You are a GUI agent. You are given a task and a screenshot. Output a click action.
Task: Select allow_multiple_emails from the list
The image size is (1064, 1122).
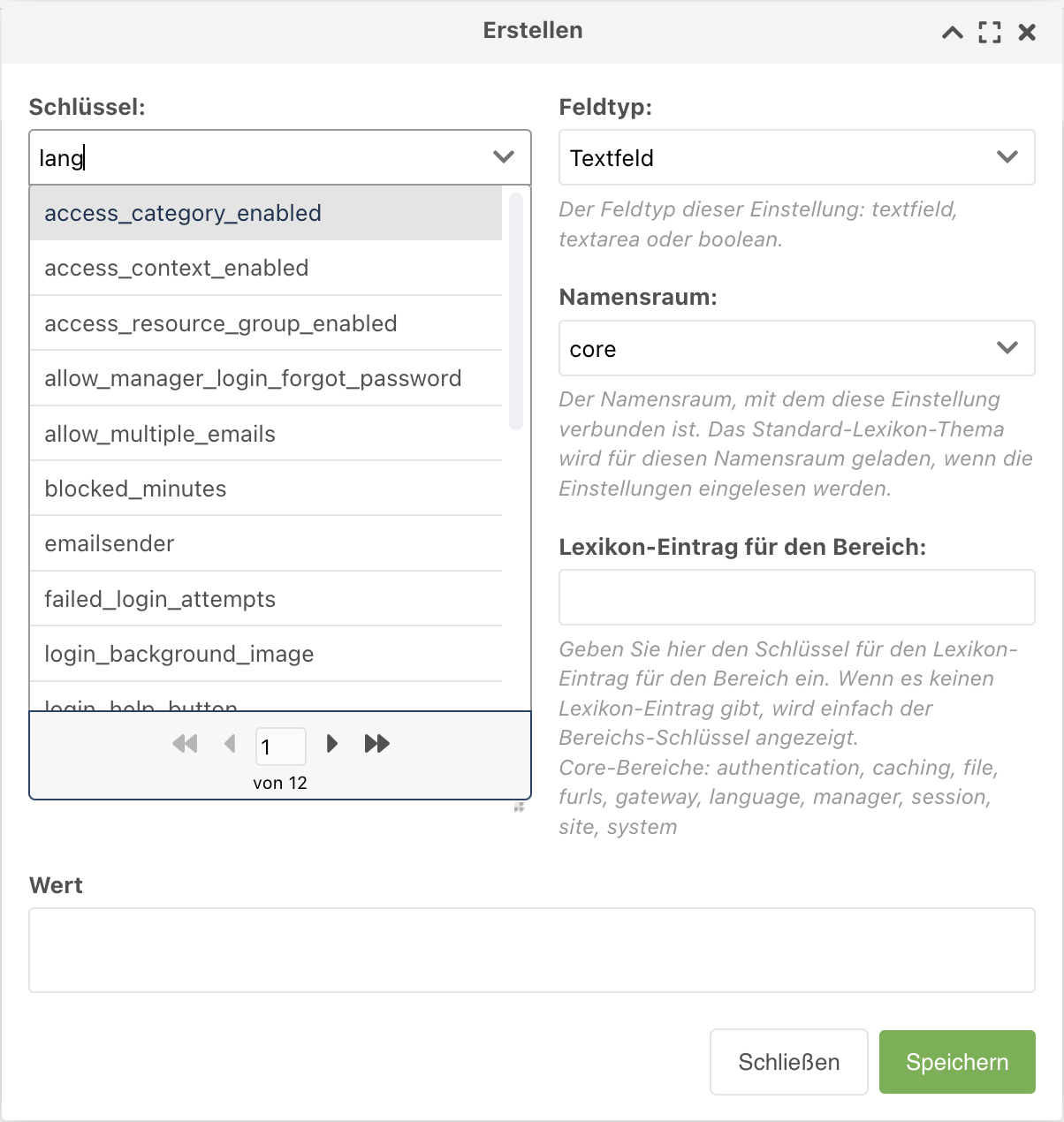(x=266, y=434)
